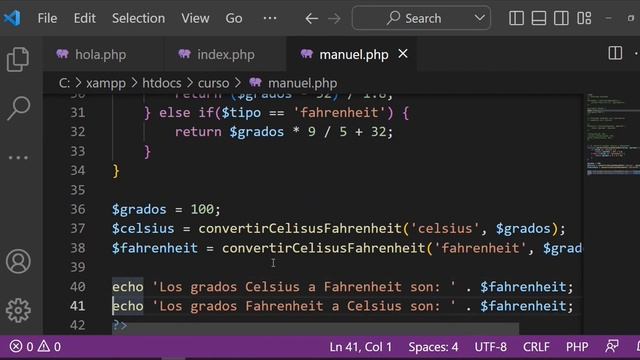Click line number 36 in gutter

[78, 209]
